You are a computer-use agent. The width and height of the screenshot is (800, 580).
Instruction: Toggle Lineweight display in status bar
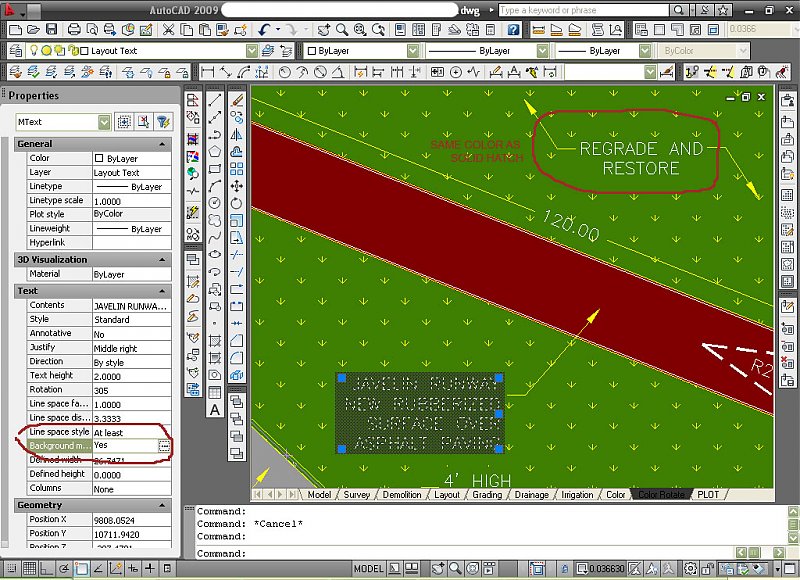pos(150,568)
